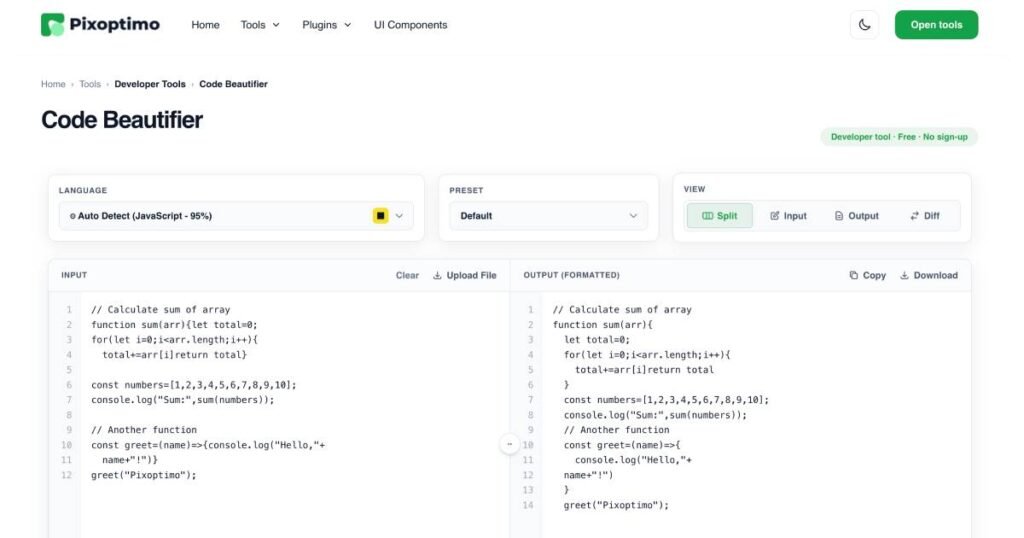Image resolution: width=1024 pixels, height=538 pixels.
Task: Follow the Tools breadcrumb link
Action: pyautogui.click(x=90, y=84)
